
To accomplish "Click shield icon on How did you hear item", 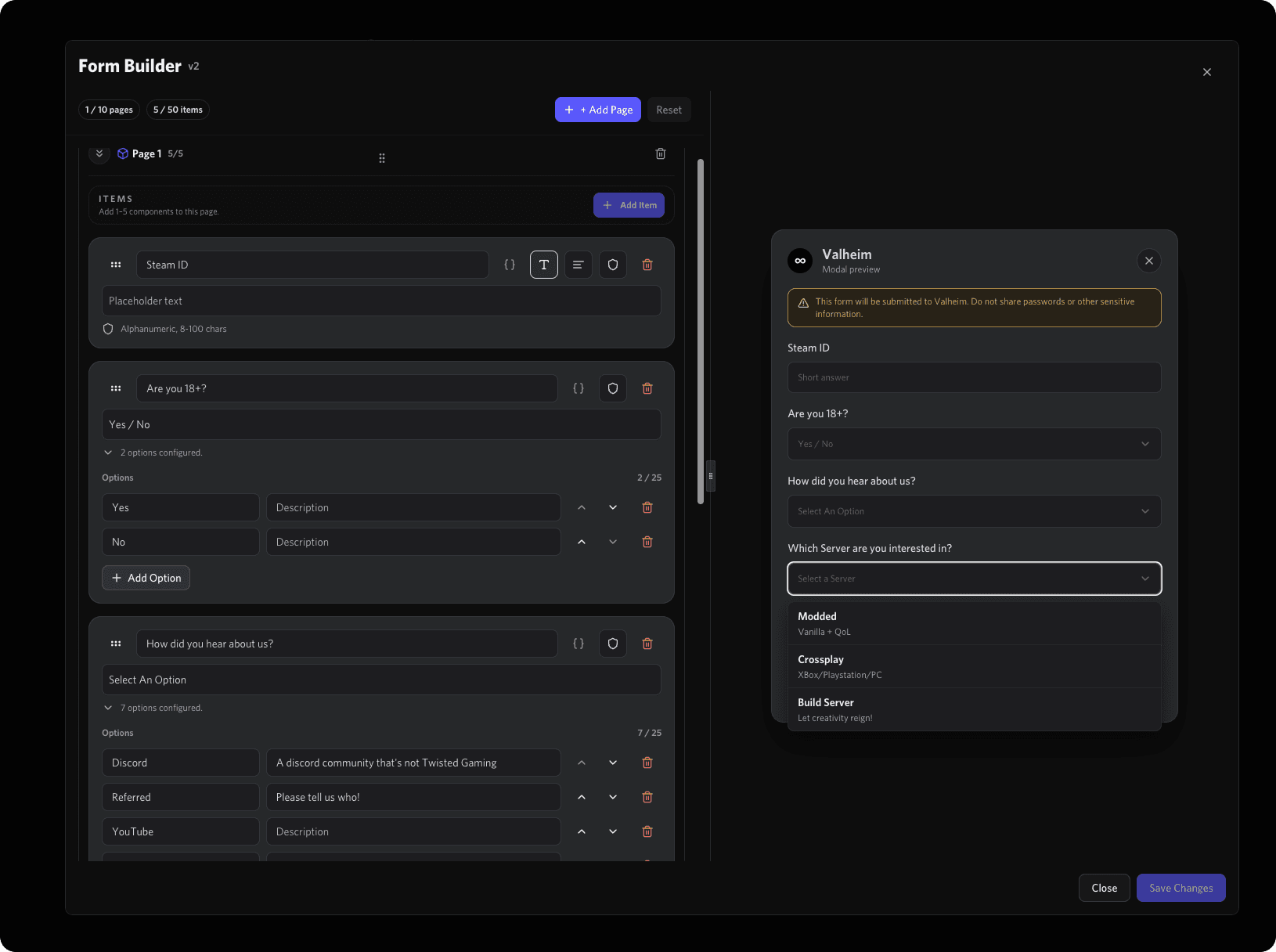I will [613, 644].
